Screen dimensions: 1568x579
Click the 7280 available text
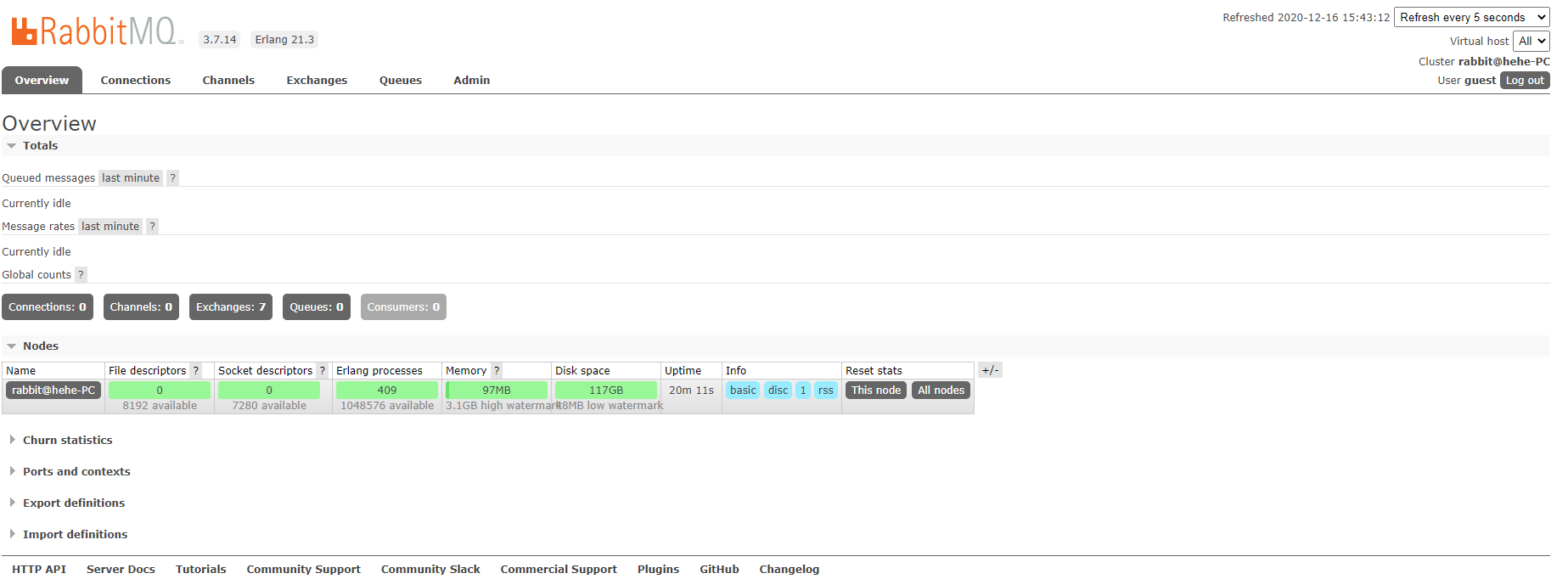pos(269,405)
